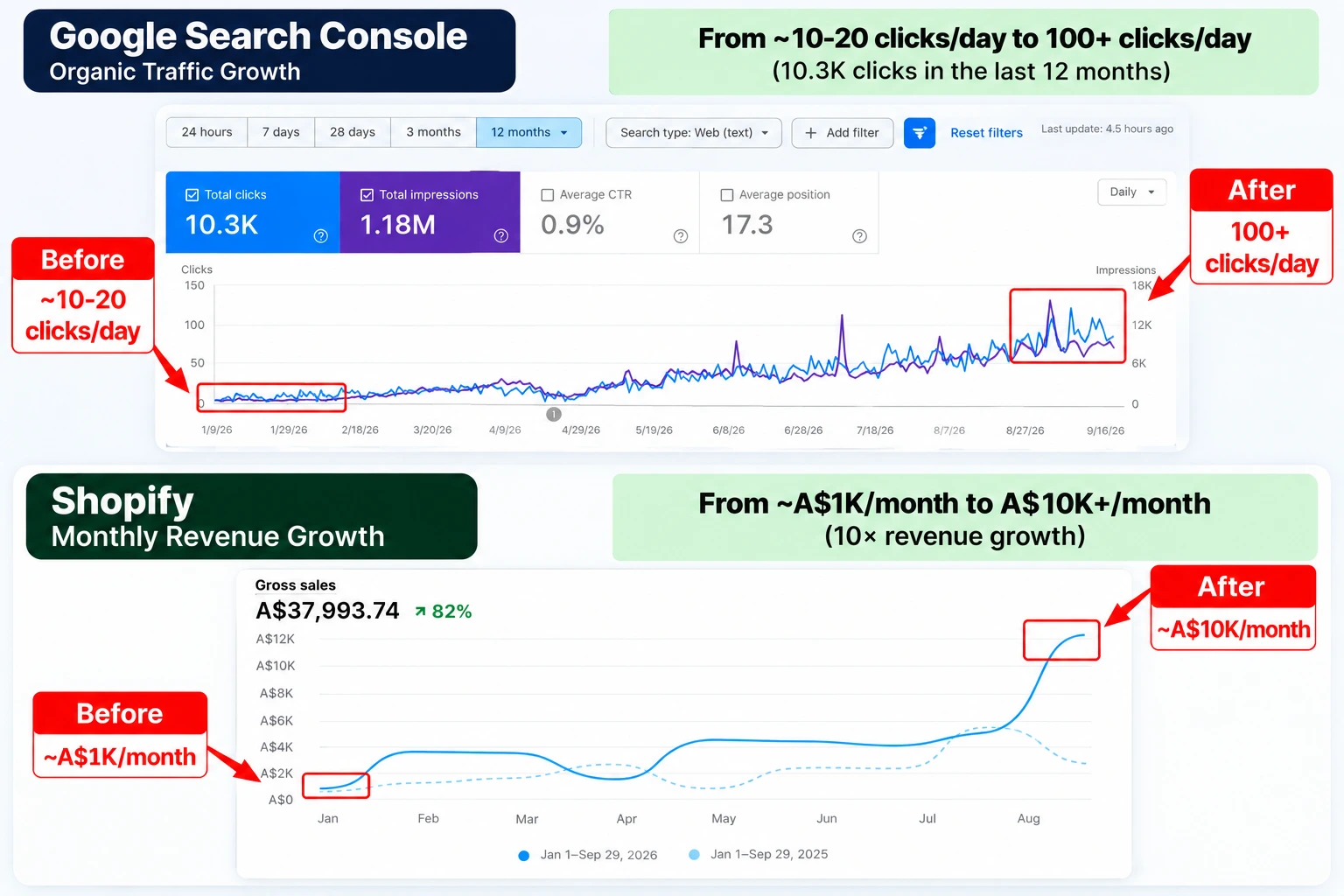The image size is (1344, 896).
Task: Select the 7 days range tab
Action: coord(281,132)
